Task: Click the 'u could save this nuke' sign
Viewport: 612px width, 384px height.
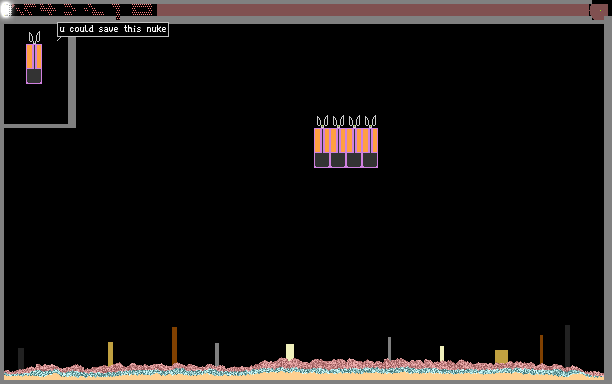Action: 113,29
